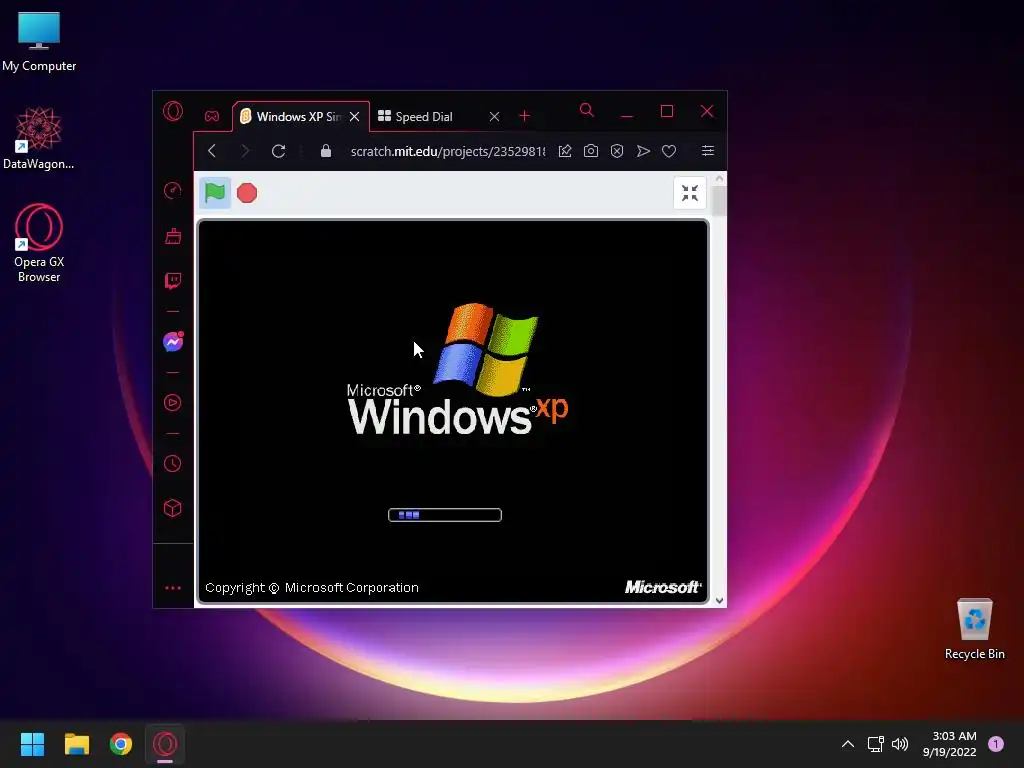Viewport: 1024px width, 768px height.
Task: Select the Opera GX Browser desktop shortcut
Action: [x=39, y=243]
